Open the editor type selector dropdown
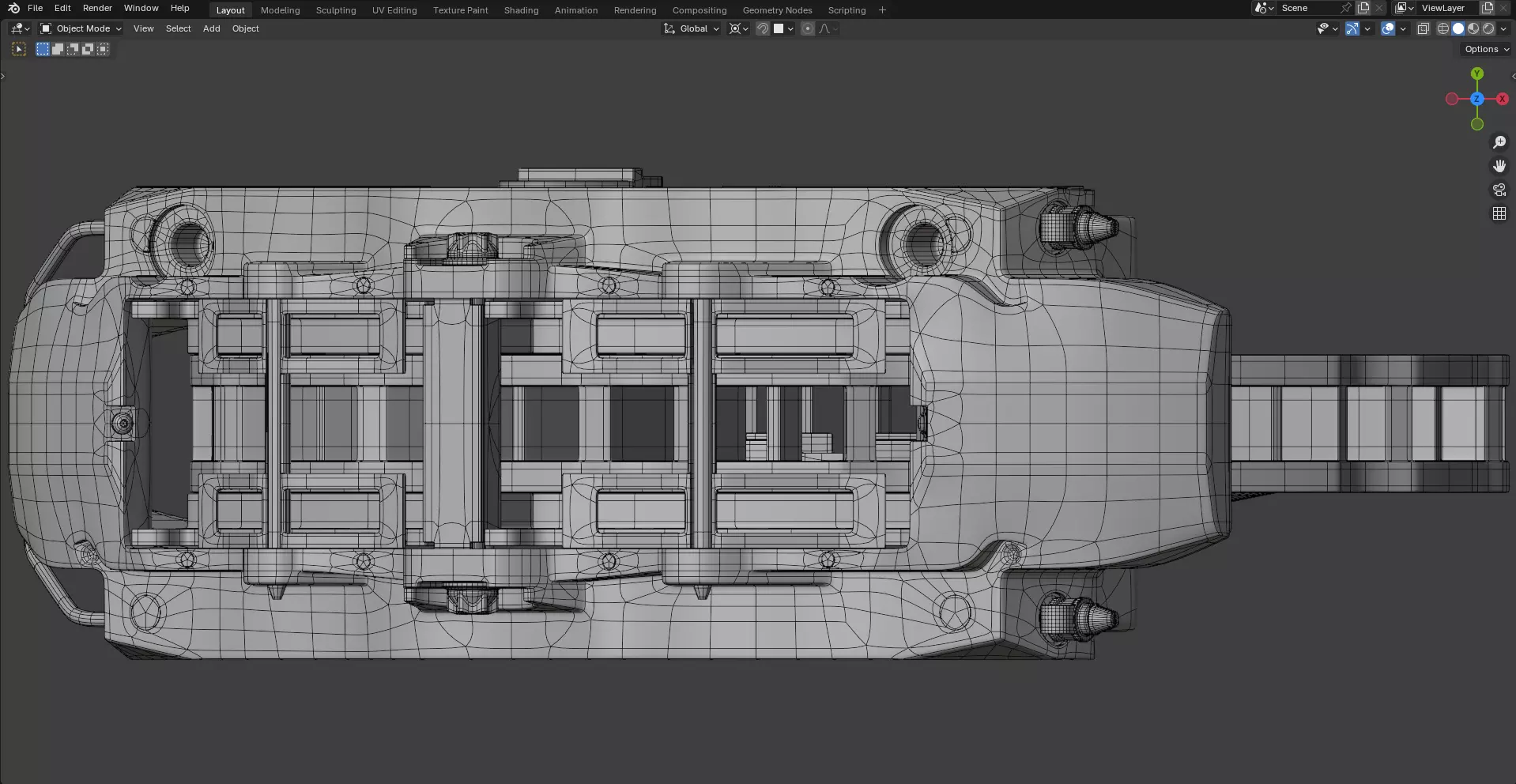 point(21,28)
